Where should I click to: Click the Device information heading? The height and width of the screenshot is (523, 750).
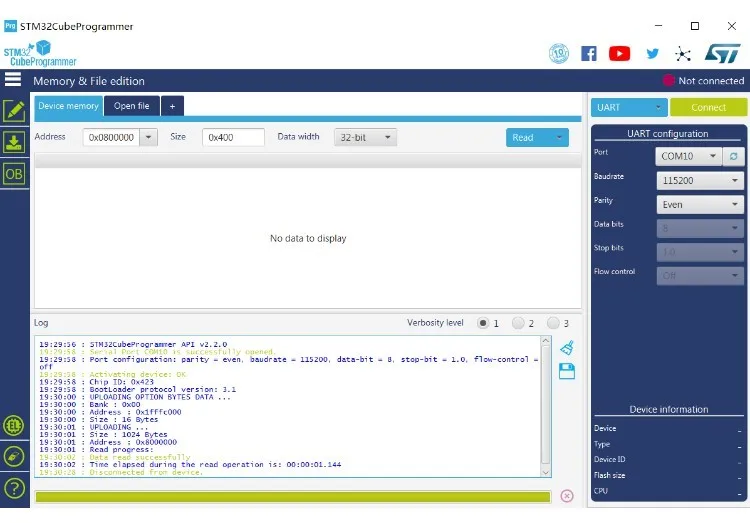[669, 409]
